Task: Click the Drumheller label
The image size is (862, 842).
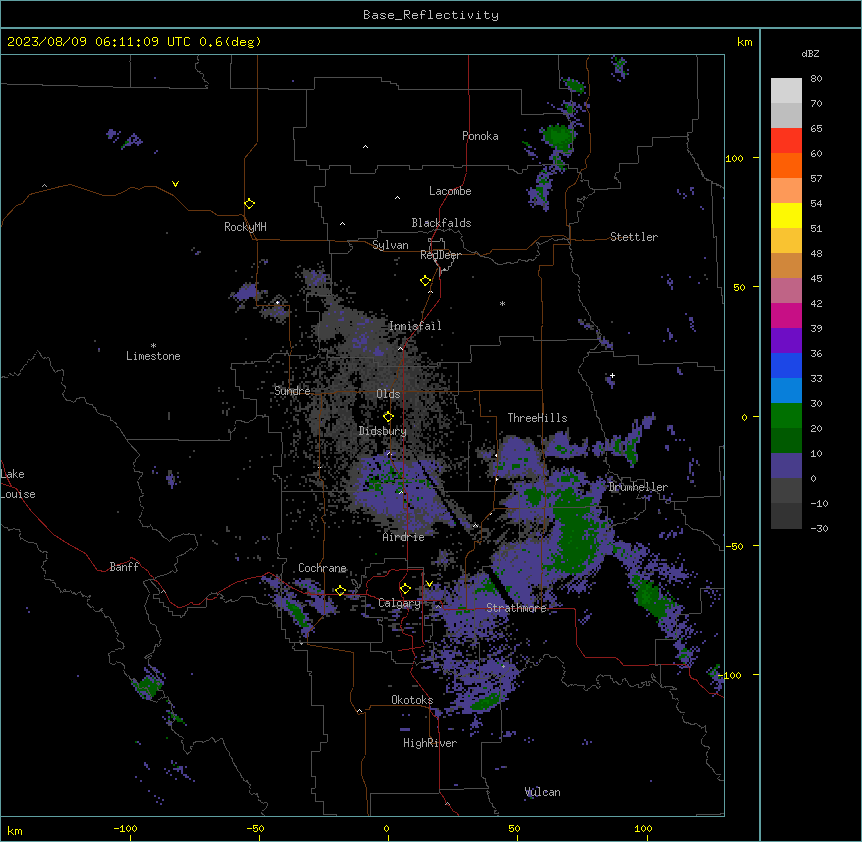Action: coord(638,487)
